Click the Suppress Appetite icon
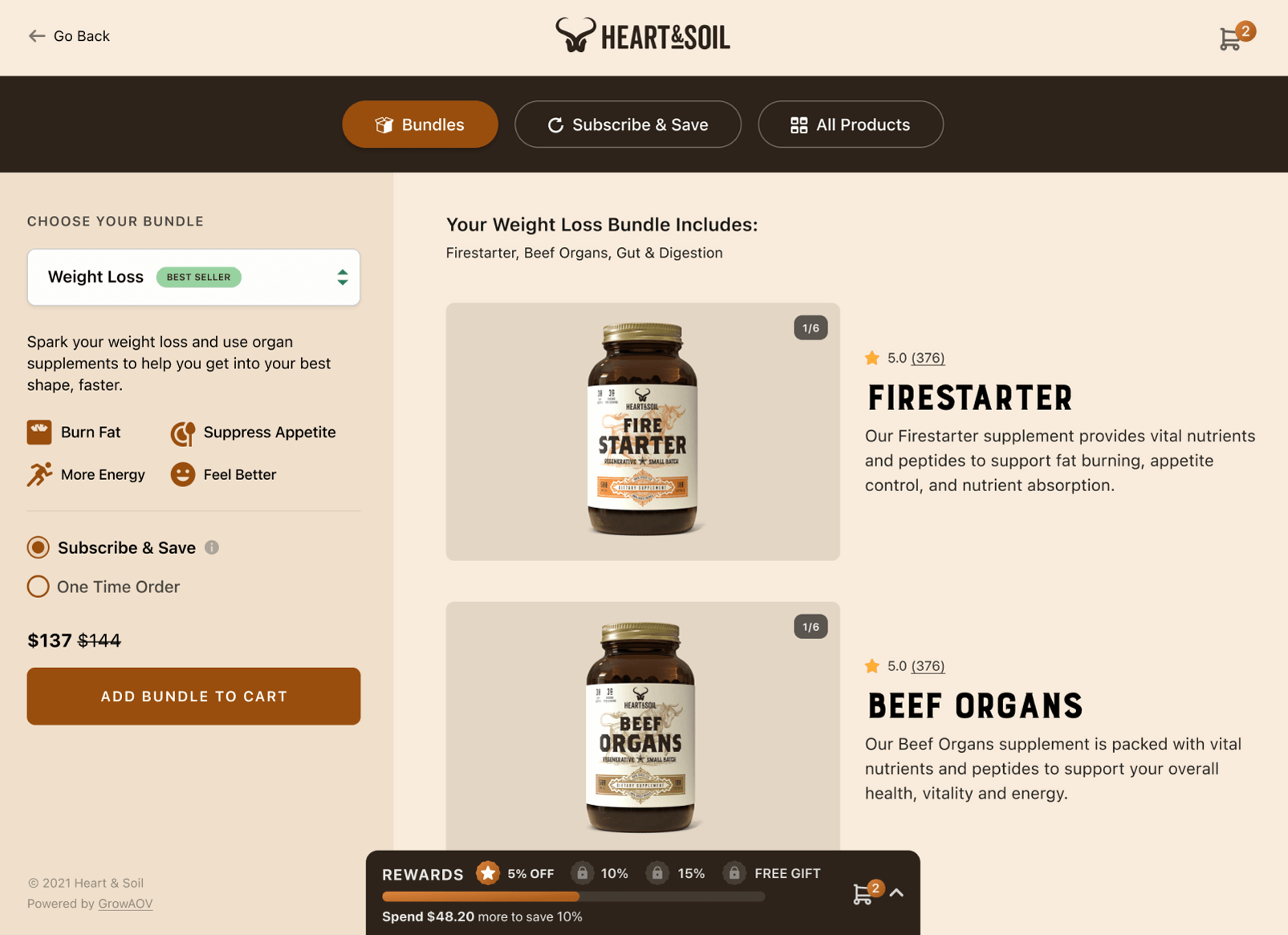 (x=183, y=433)
